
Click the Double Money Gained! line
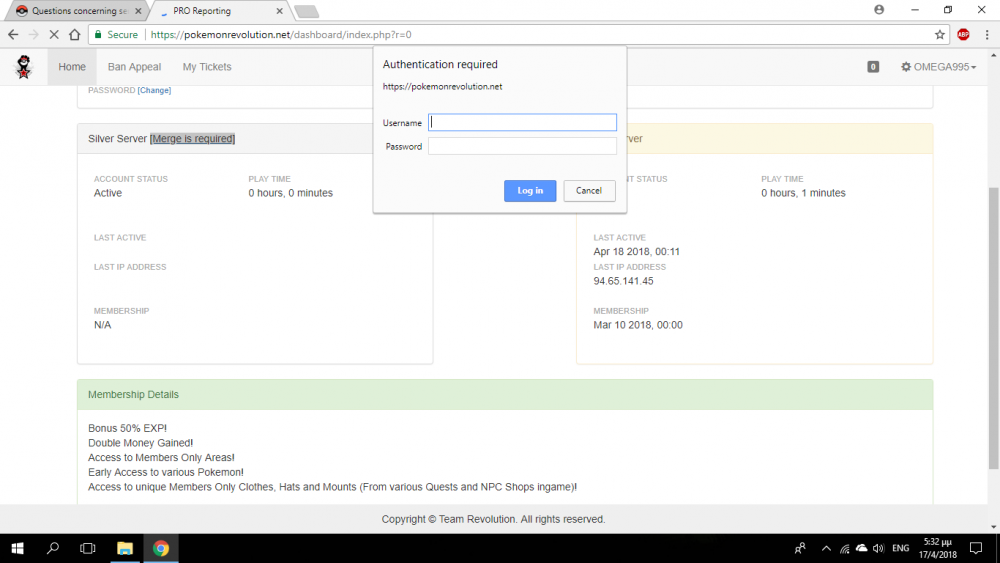(x=140, y=443)
